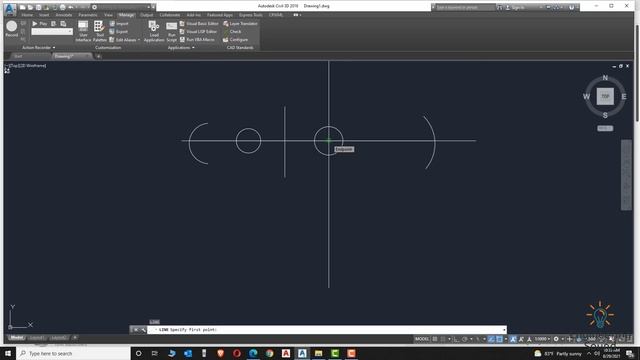Click the Plot quick access icon
The image size is (640, 360).
click(62, 7)
